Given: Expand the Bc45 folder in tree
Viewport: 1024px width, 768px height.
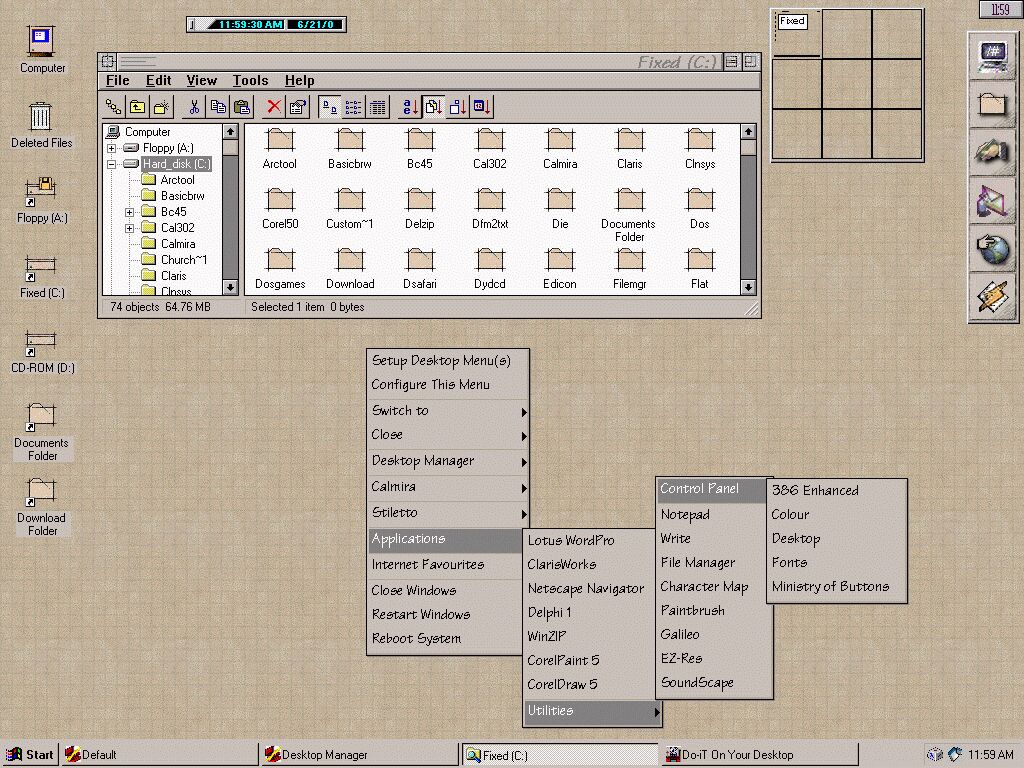Looking at the screenshot, I should click(x=130, y=212).
